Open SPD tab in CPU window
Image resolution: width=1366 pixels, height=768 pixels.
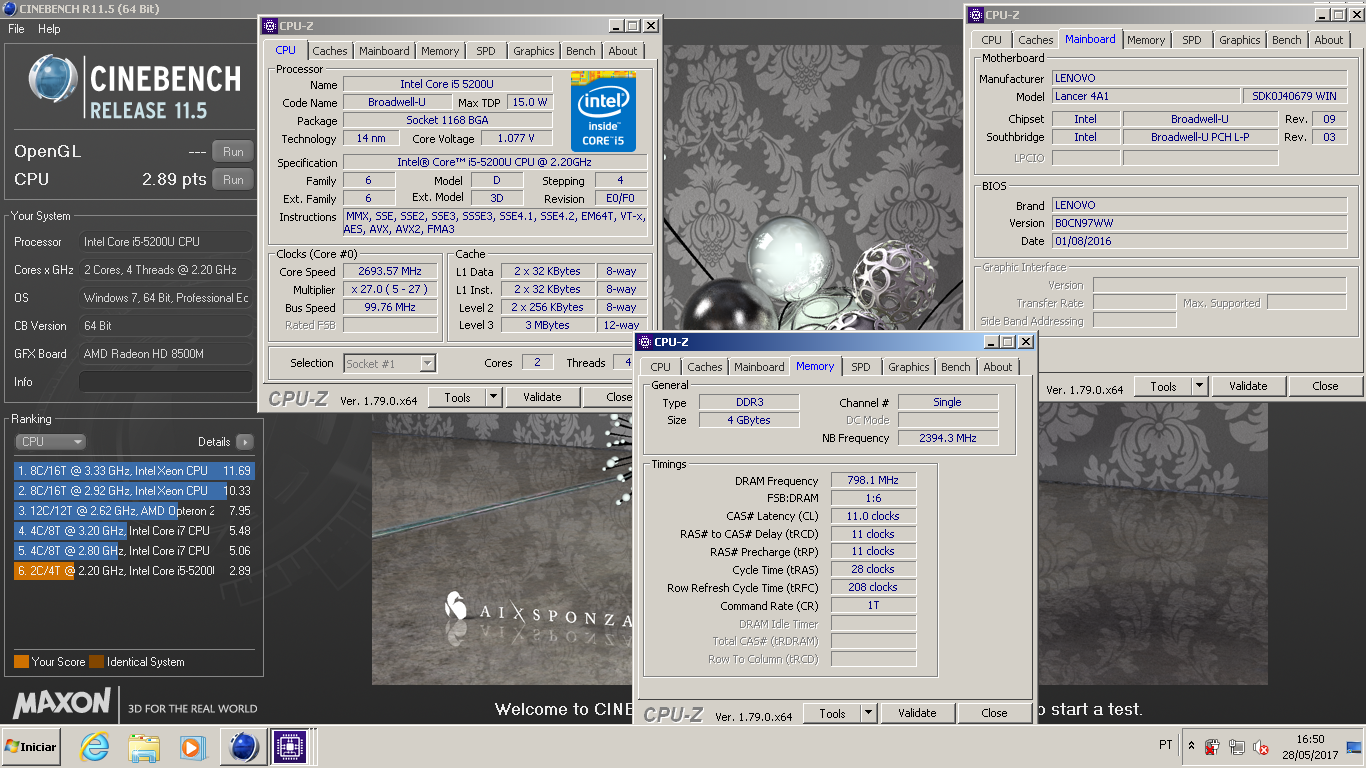pyautogui.click(x=485, y=51)
